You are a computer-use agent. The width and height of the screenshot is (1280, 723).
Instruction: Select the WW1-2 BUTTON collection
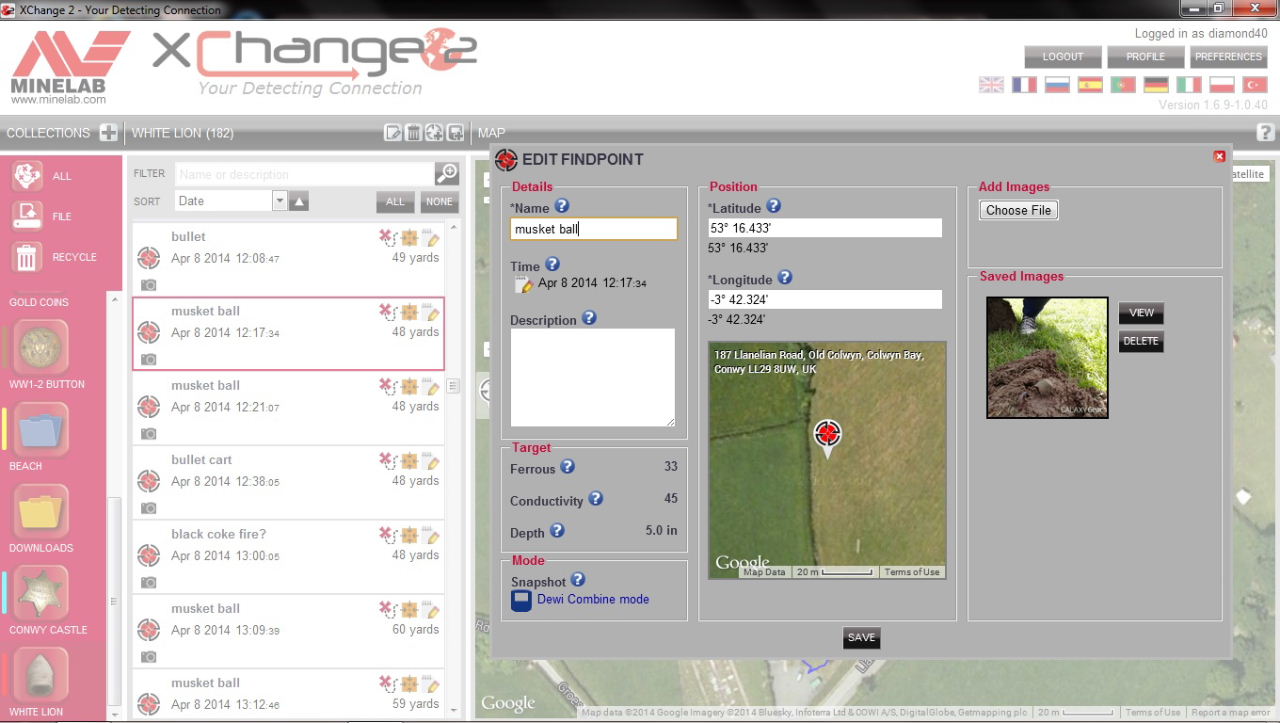[41, 347]
